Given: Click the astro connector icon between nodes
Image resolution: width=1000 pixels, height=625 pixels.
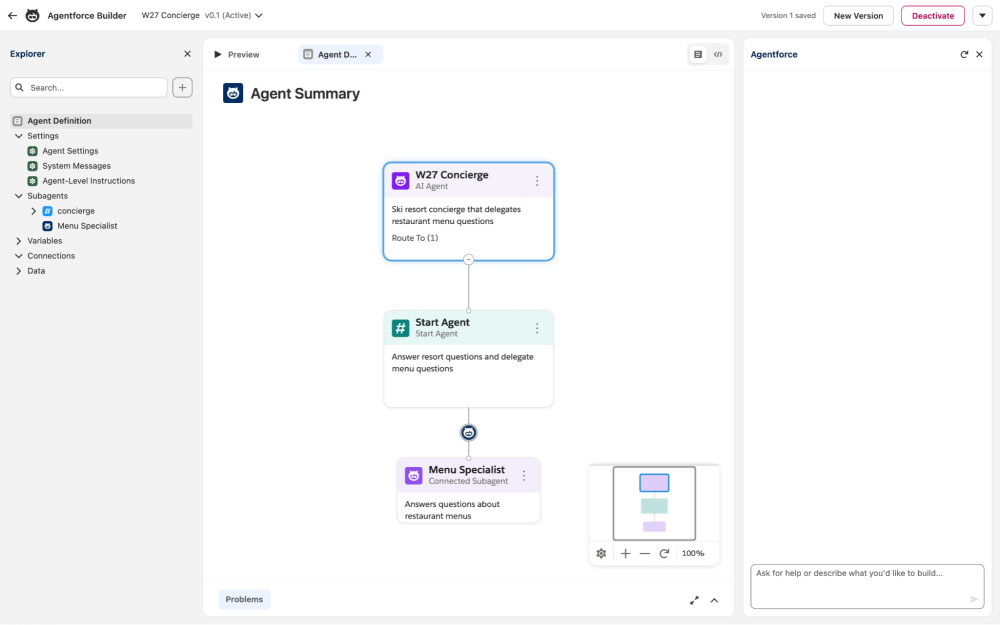Looking at the screenshot, I should [469, 432].
